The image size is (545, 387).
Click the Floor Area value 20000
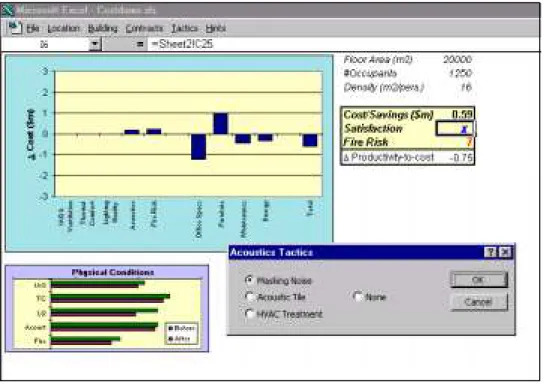pos(457,59)
